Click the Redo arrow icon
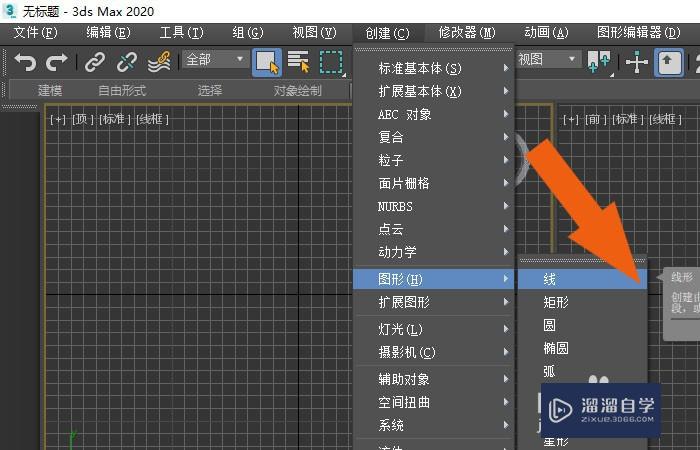 click(57, 62)
